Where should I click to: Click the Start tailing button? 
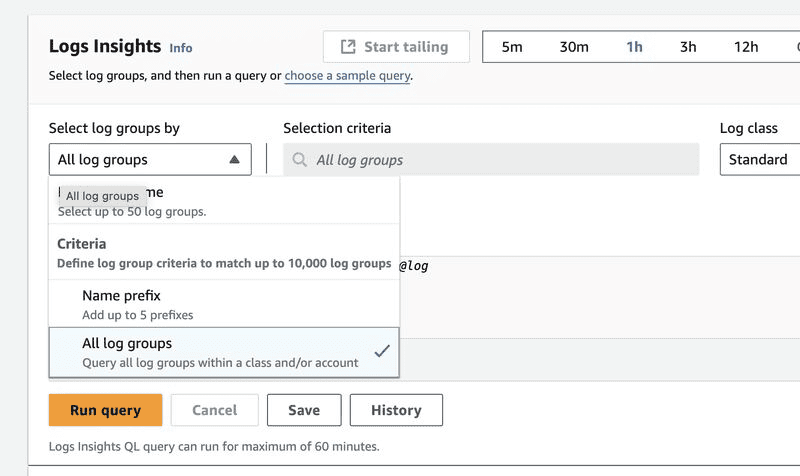pyautogui.click(x=394, y=47)
